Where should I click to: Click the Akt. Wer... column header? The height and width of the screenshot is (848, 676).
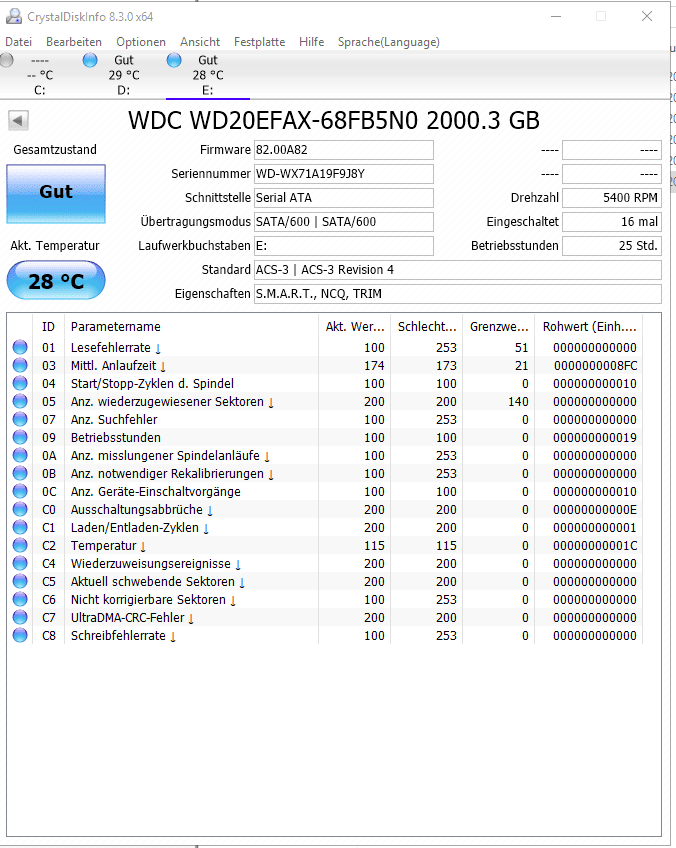[x=355, y=327]
